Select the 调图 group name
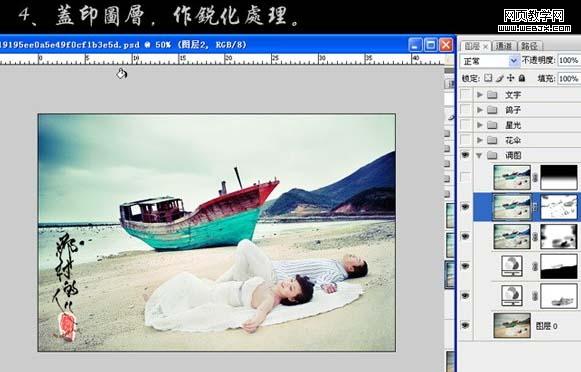Screen dimensions: 581x372 [x=513, y=156]
